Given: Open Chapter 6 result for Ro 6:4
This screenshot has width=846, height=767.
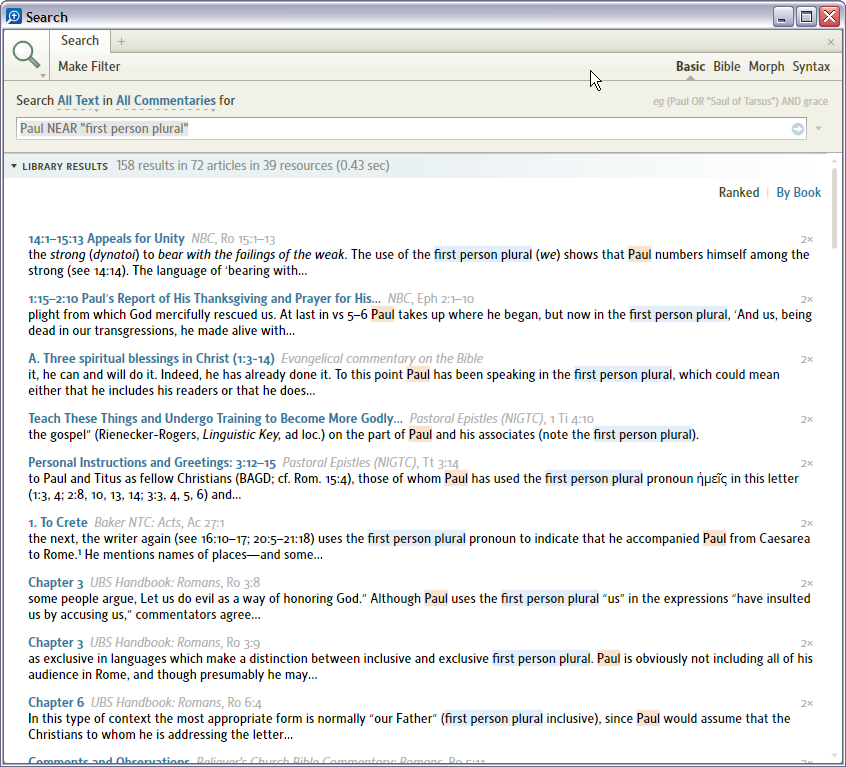Looking at the screenshot, I should pyautogui.click(x=56, y=702).
